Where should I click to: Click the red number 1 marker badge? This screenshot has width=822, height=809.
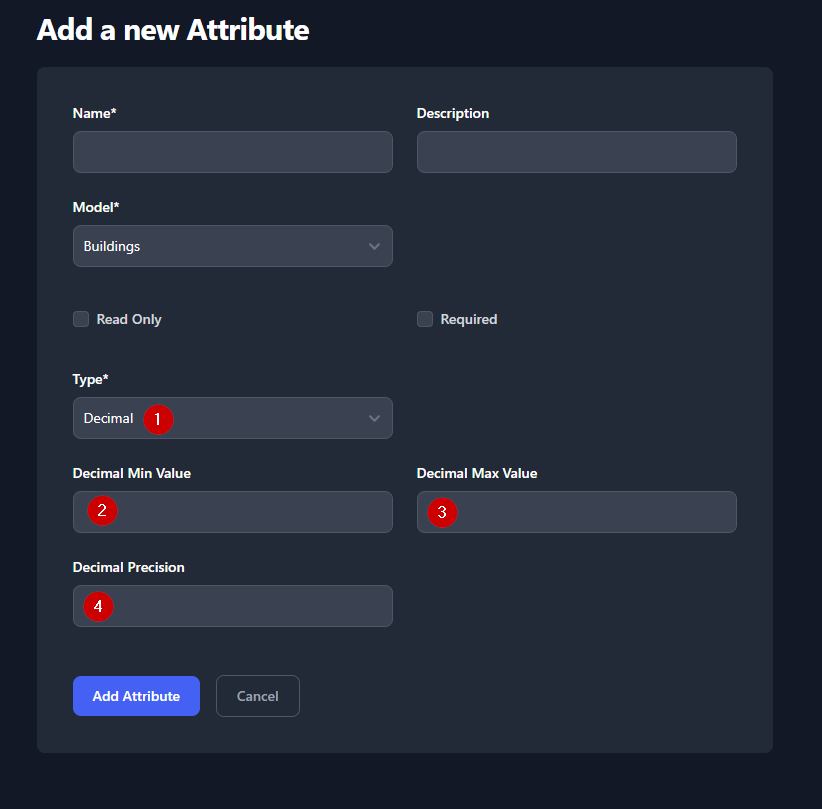157,419
